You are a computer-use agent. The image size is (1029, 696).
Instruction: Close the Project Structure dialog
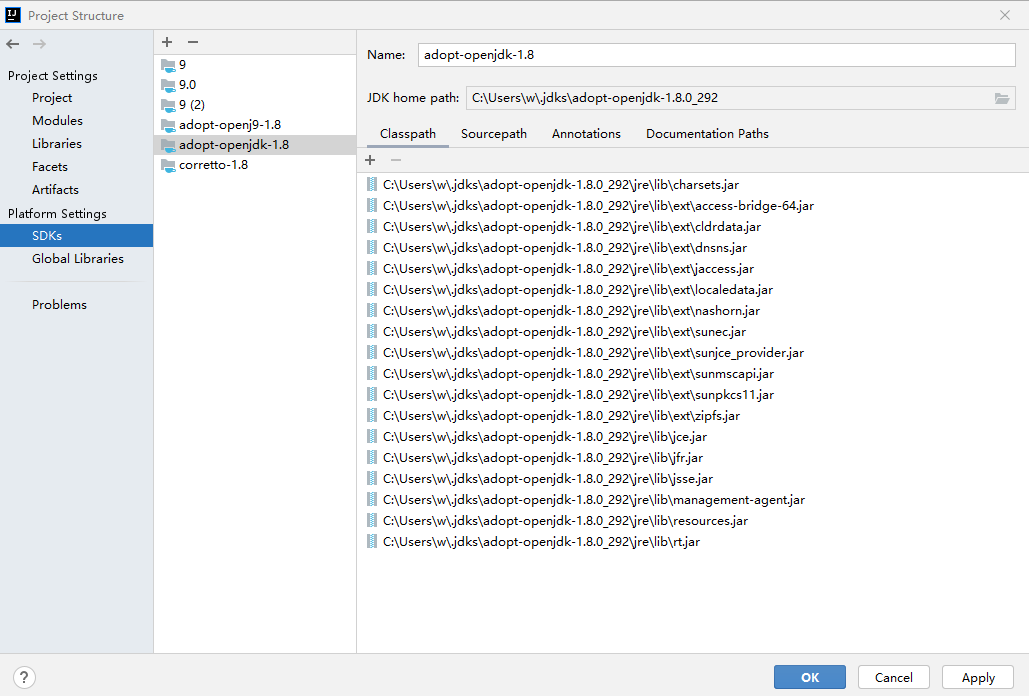coord(1005,15)
